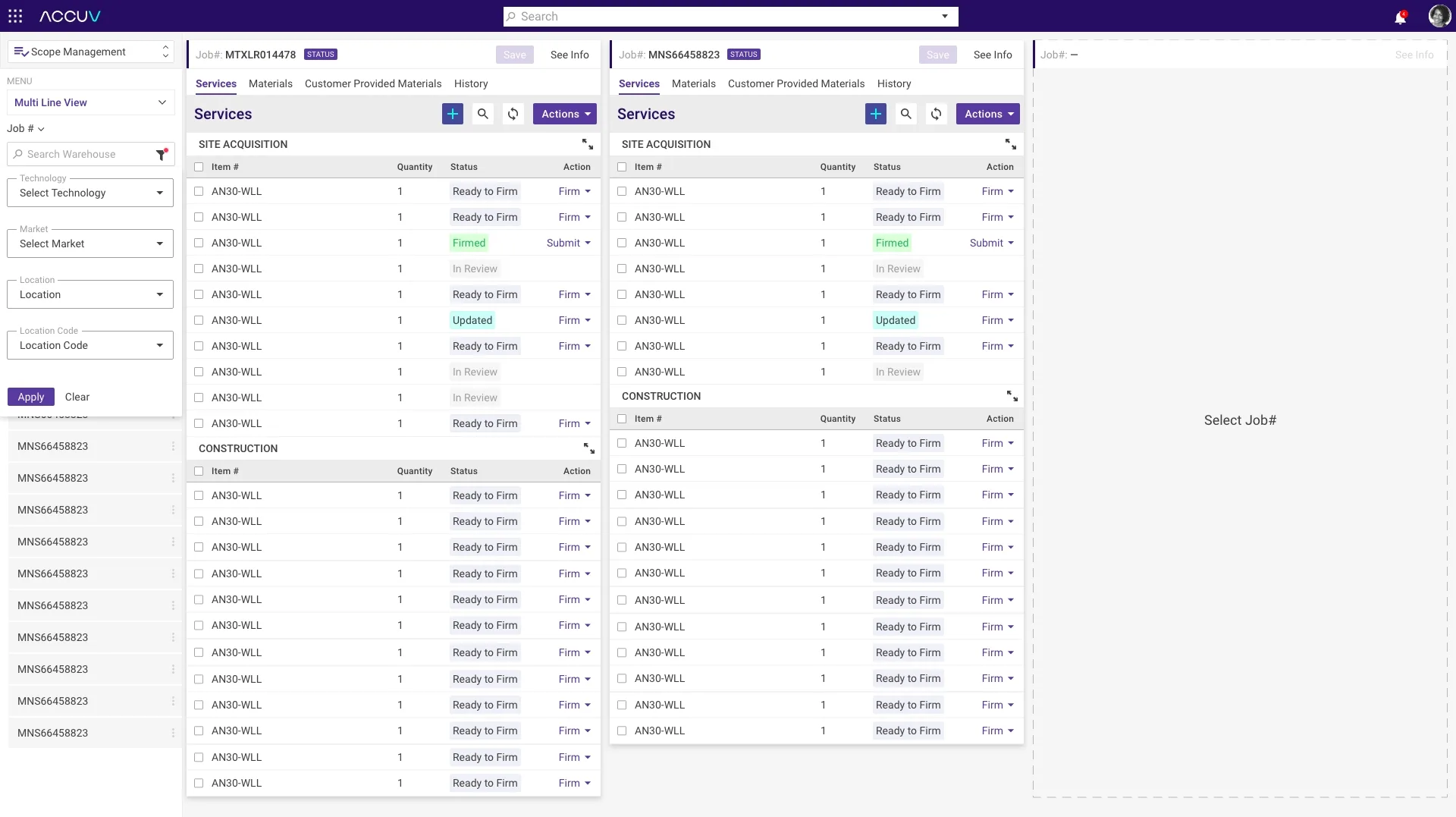Toggle select-all checkbox in MNS66458823 Site Acquisition header
1456x817 pixels.
[x=622, y=167]
